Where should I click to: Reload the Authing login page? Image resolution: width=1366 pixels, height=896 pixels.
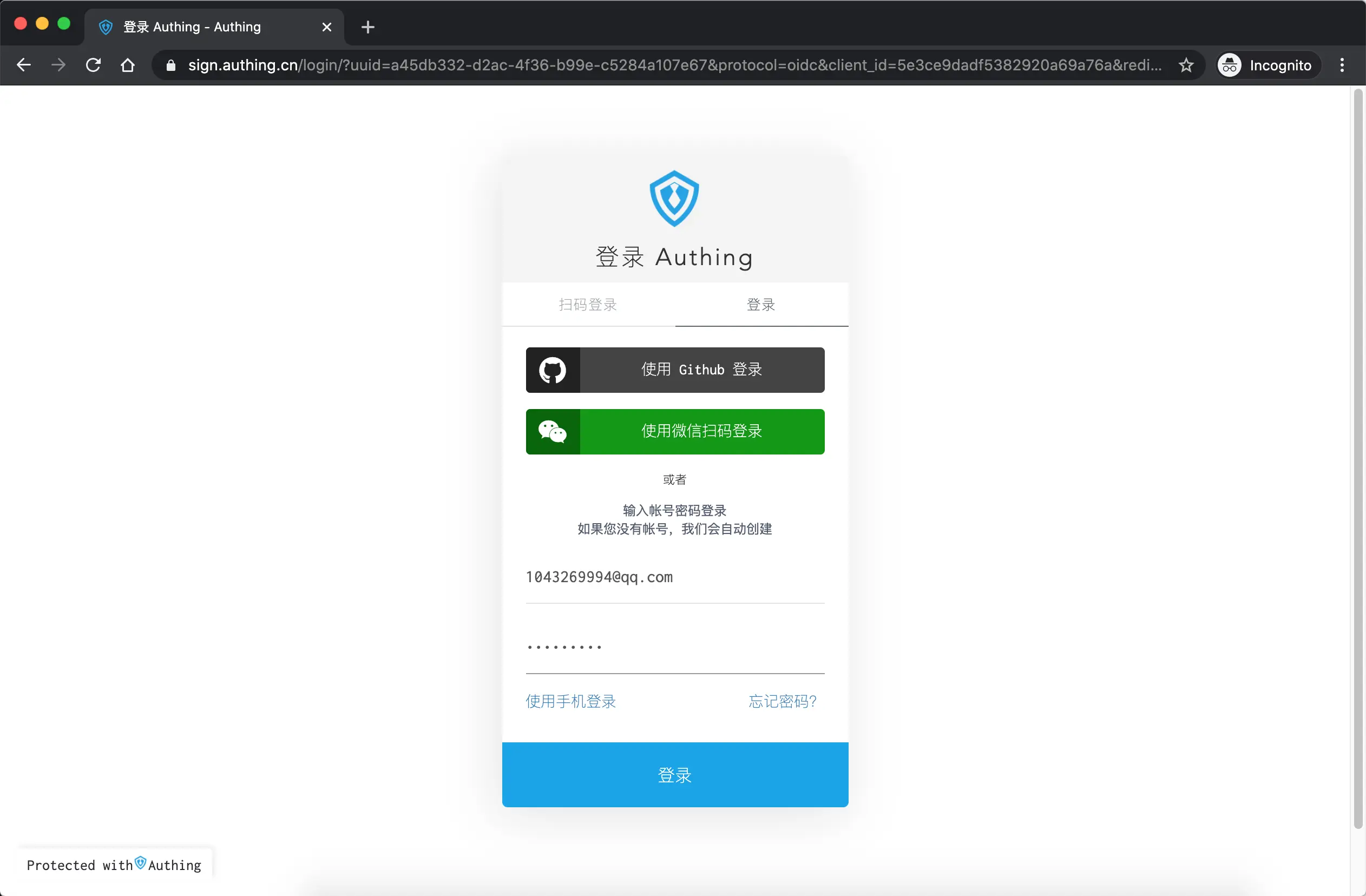93,65
